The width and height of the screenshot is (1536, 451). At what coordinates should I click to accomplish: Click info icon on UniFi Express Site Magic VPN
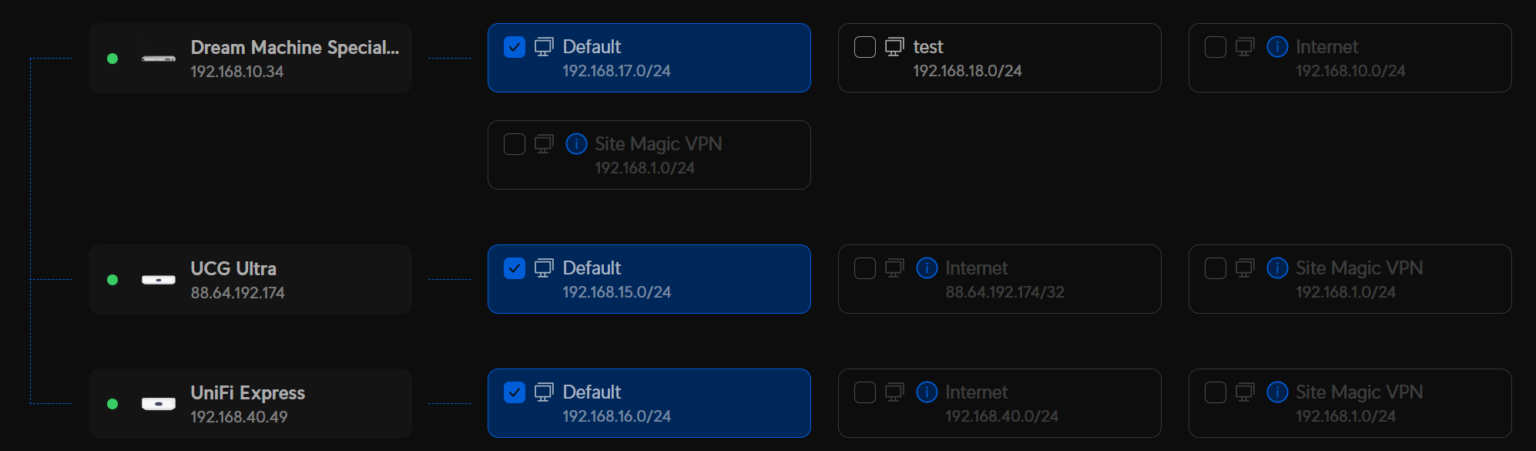pos(1277,392)
